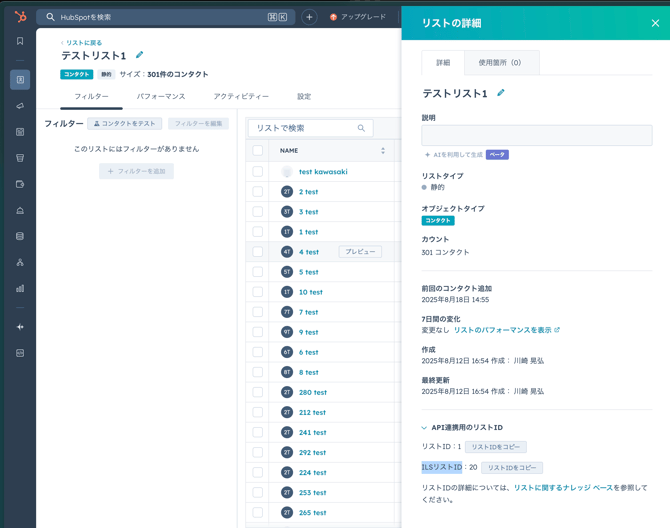Check the box for 2 test

[x=258, y=191]
